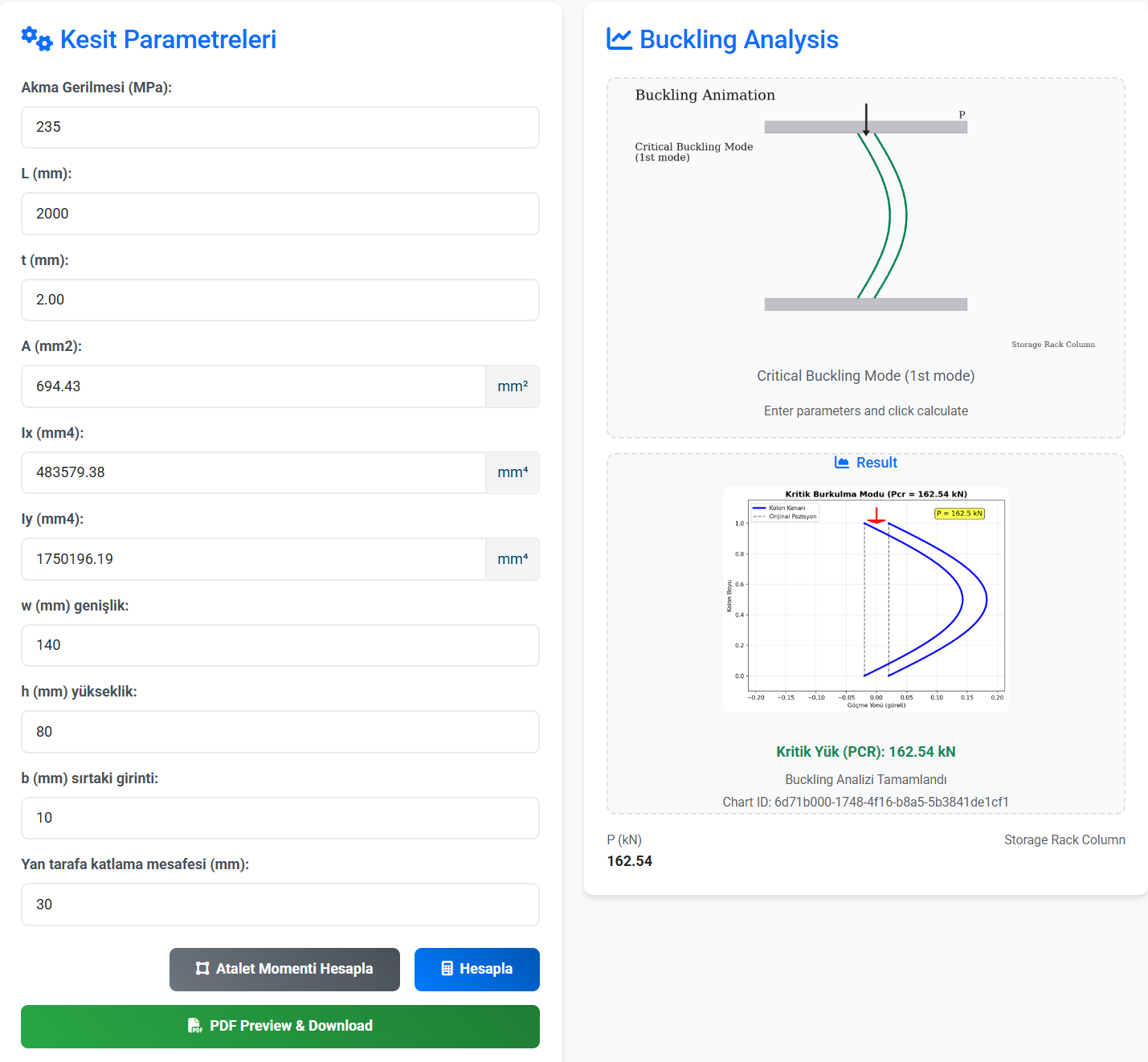
Task: Focus the Akma Gerilmesi (MPa) input field
Action: (280, 127)
